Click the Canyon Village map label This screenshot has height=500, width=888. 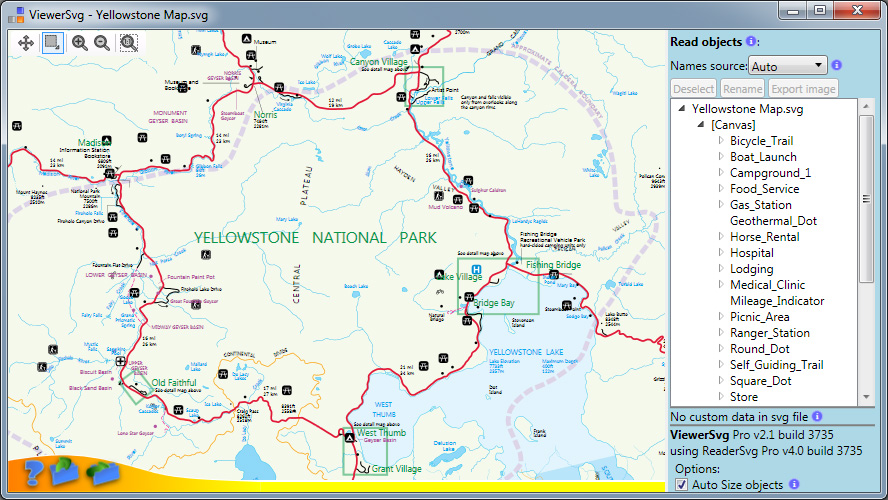point(379,61)
